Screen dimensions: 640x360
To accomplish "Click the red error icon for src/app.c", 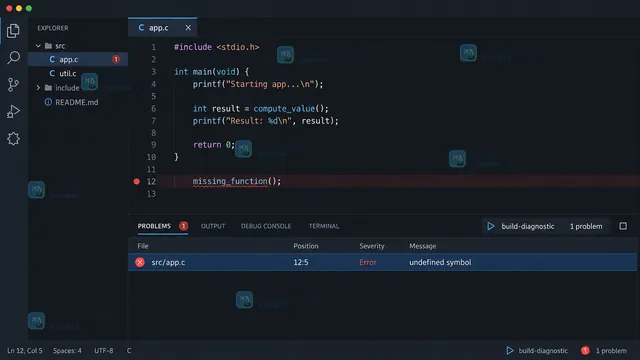I will pyautogui.click(x=140, y=262).
